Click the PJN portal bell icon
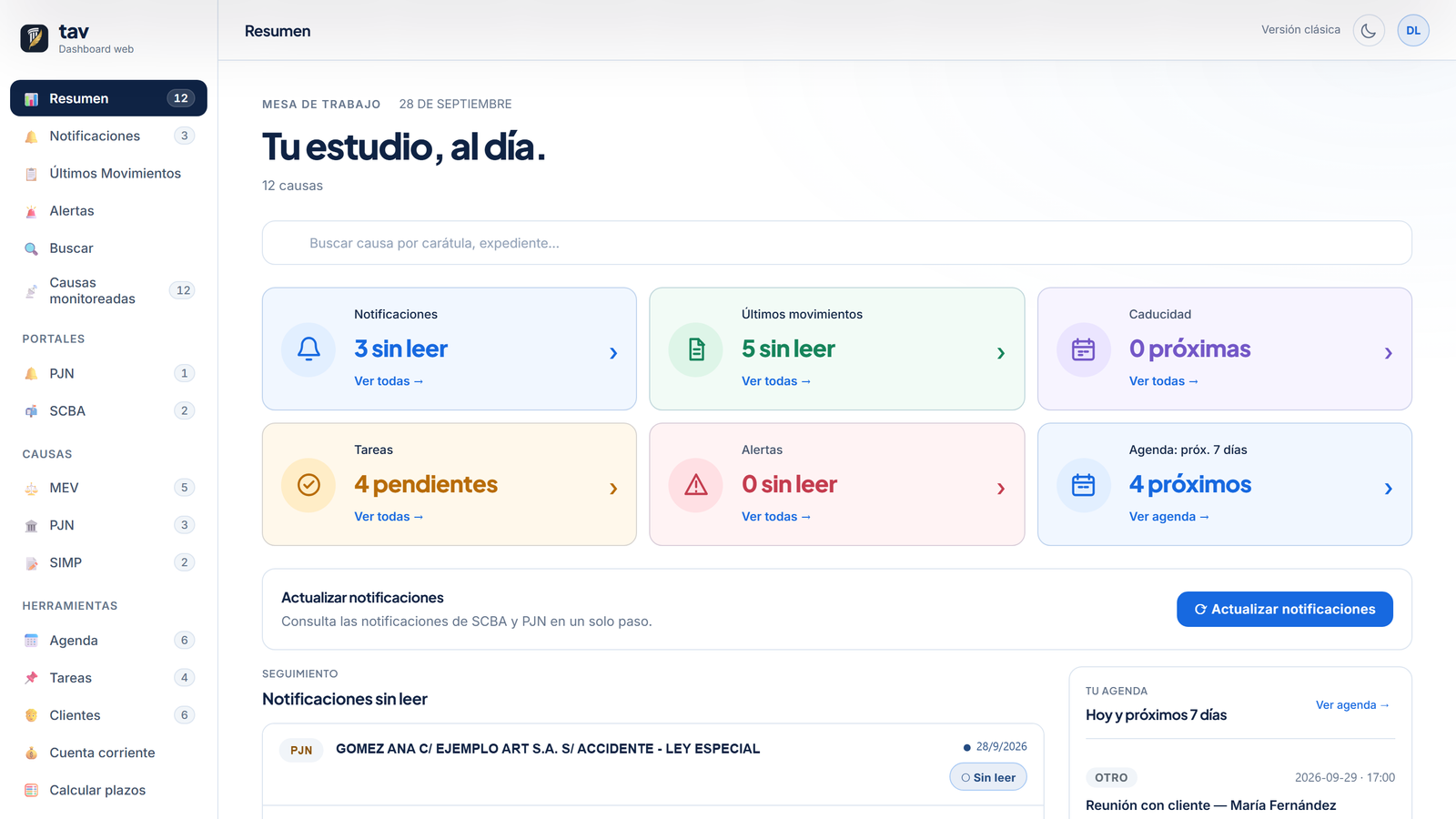 (x=31, y=374)
